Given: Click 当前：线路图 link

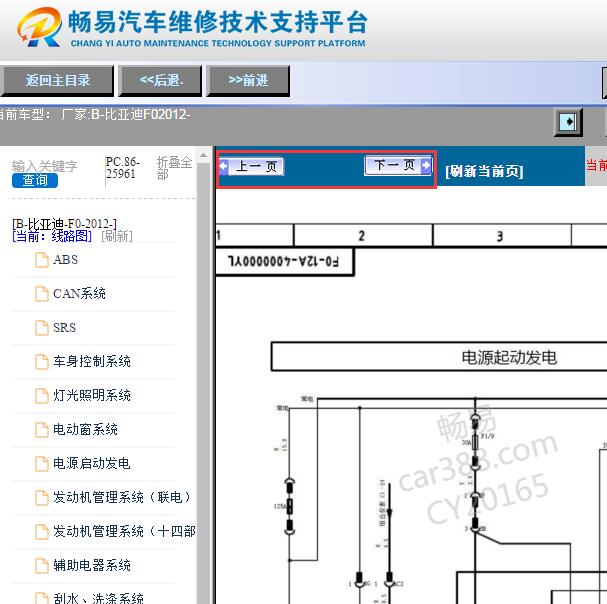Looking at the screenshot, I should 52,236.
